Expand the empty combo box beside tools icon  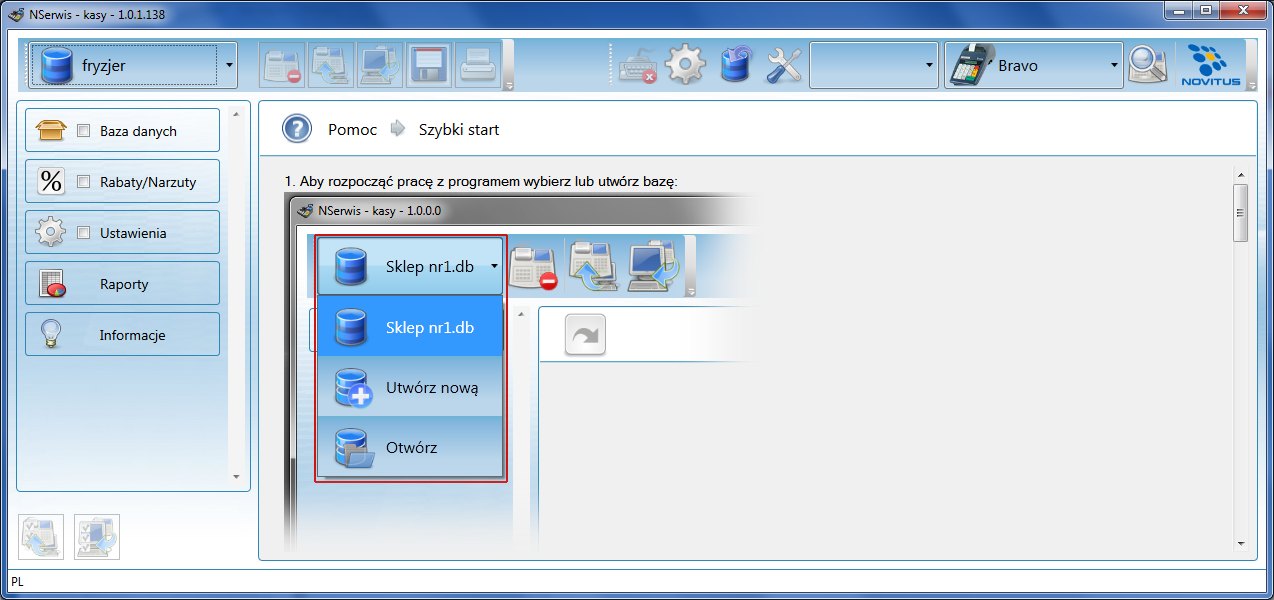point(873,66)
